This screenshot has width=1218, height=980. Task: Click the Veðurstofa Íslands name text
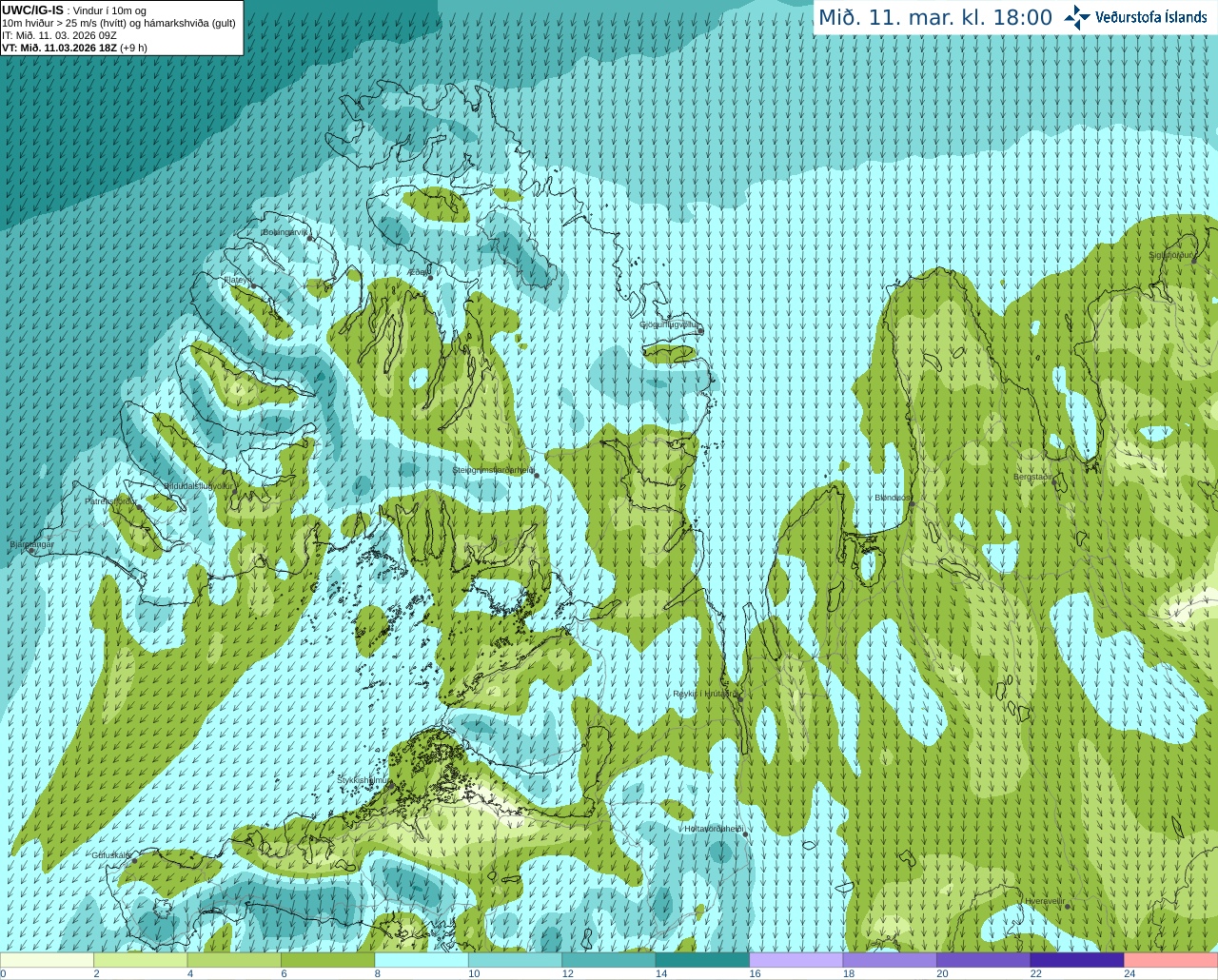pos(1151,17)
